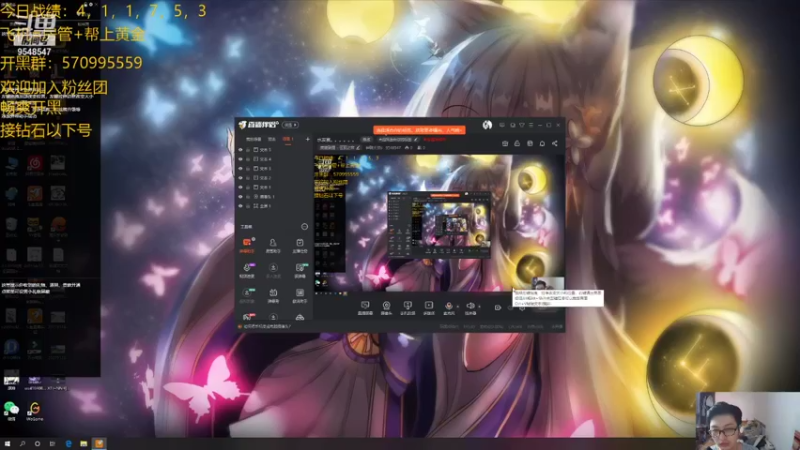Open the person-shaped tool in toolbox top row

[x=273, y=245]
